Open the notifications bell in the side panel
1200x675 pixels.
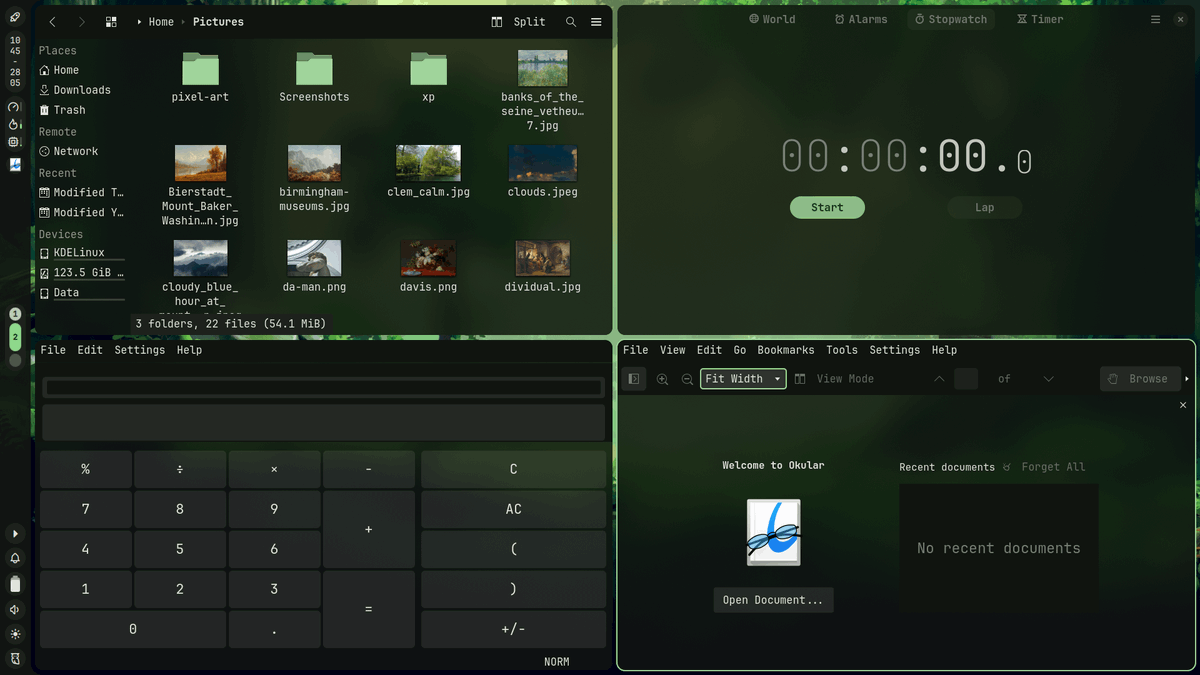(15, 559)
